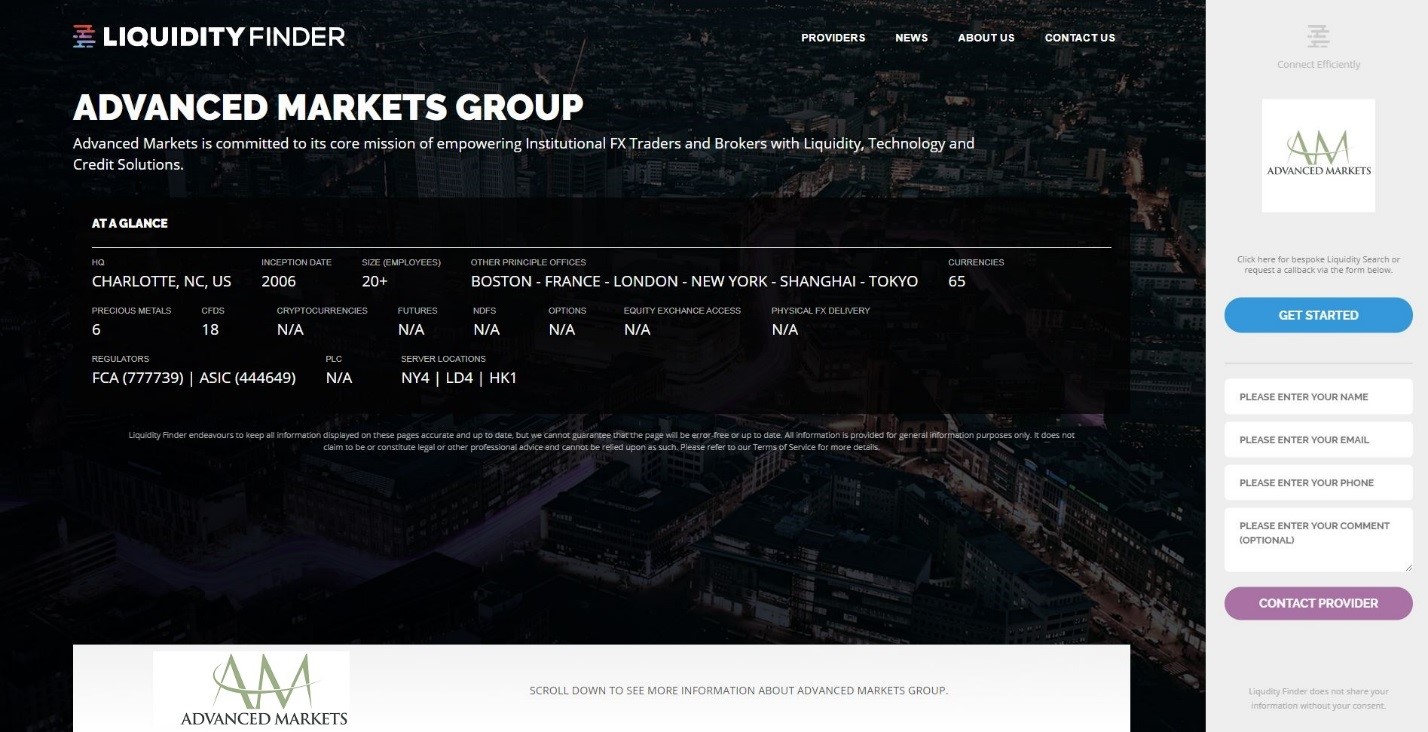
Task: Click the consent notice at sidebar bottom
Action: point(1318,698)
